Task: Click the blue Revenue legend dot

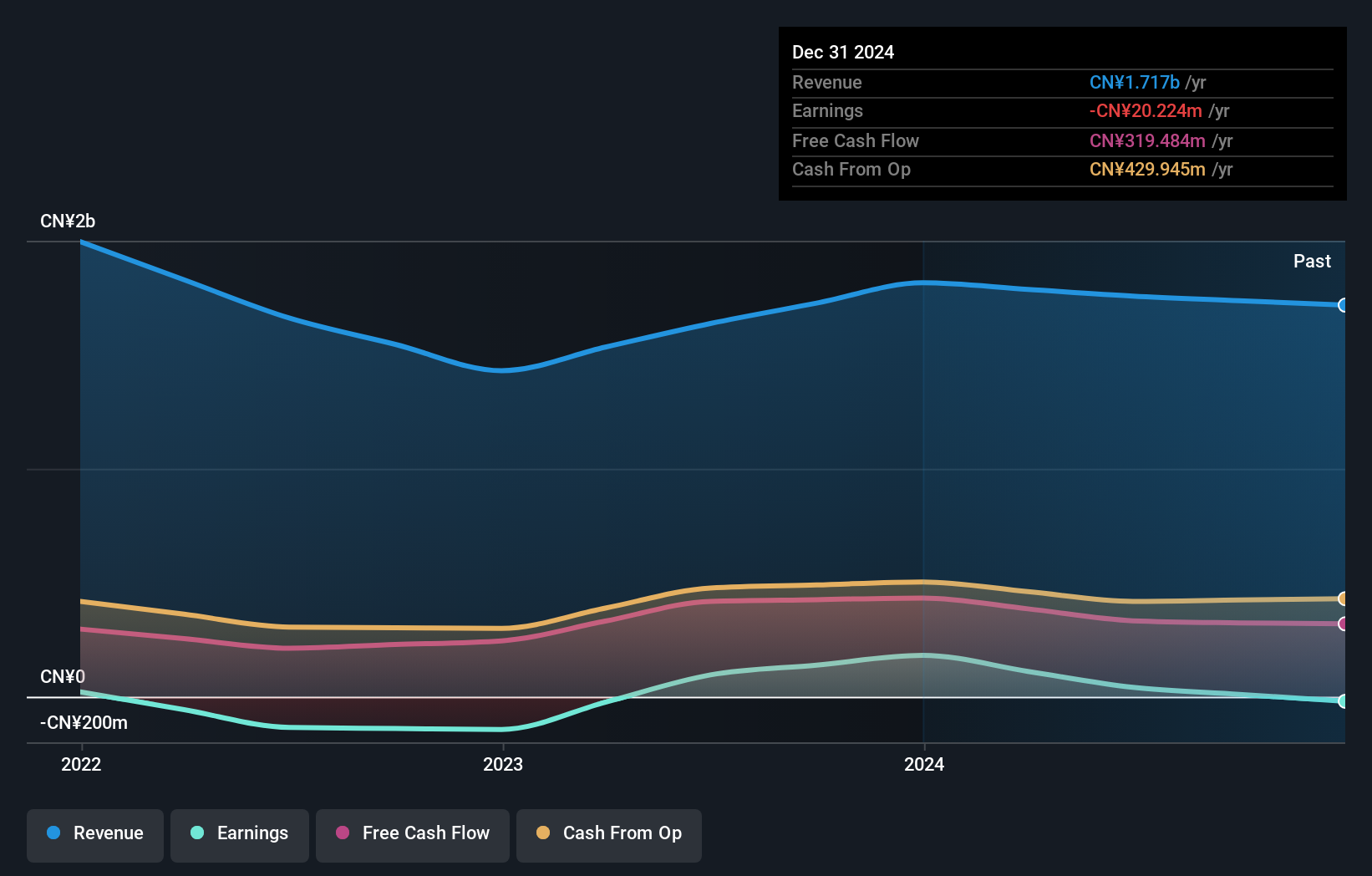Action: click(53, 833)
